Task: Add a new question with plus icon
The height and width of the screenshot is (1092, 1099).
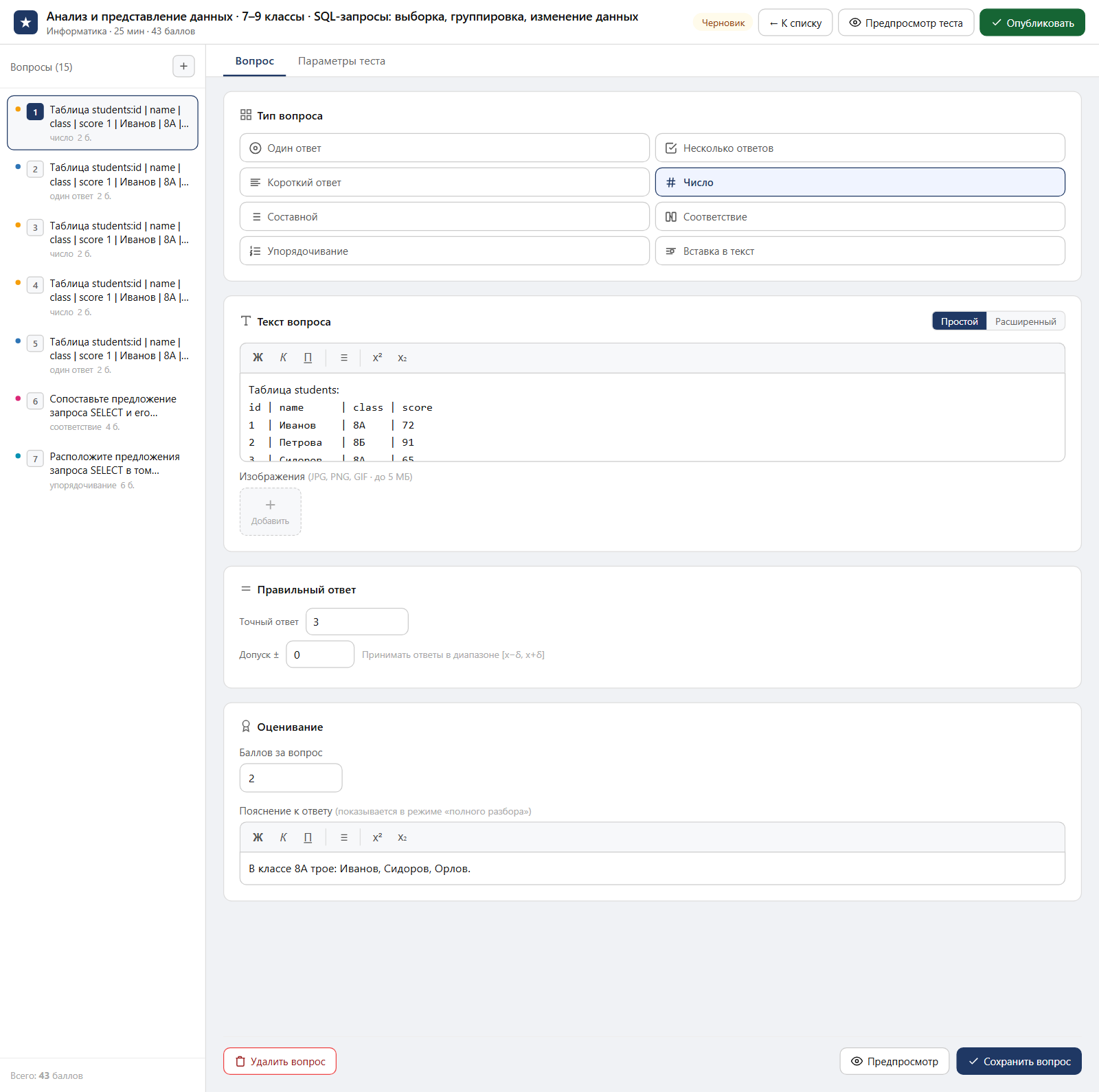Action: pos(183,67)
